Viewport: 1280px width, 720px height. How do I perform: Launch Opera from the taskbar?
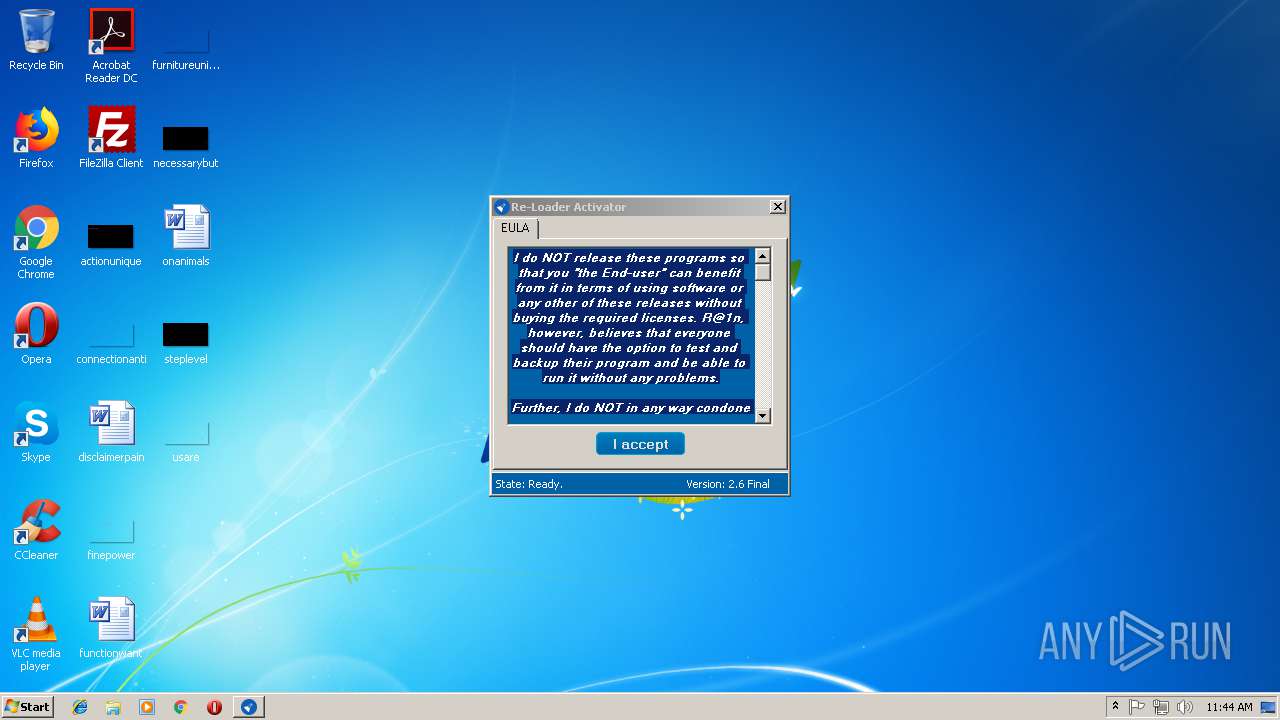pos(214,707)
